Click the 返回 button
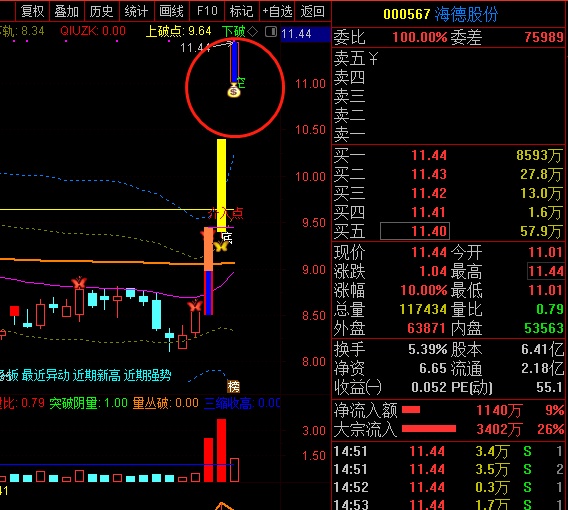The height and width of the screenshot is (510, 568). (x=312, y=11)
